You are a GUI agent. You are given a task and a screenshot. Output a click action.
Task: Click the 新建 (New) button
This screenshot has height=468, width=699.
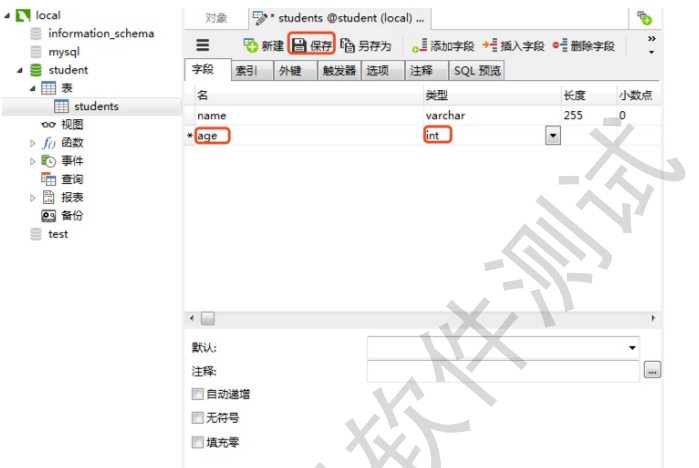pyautogui.click(x=263, y=45)
